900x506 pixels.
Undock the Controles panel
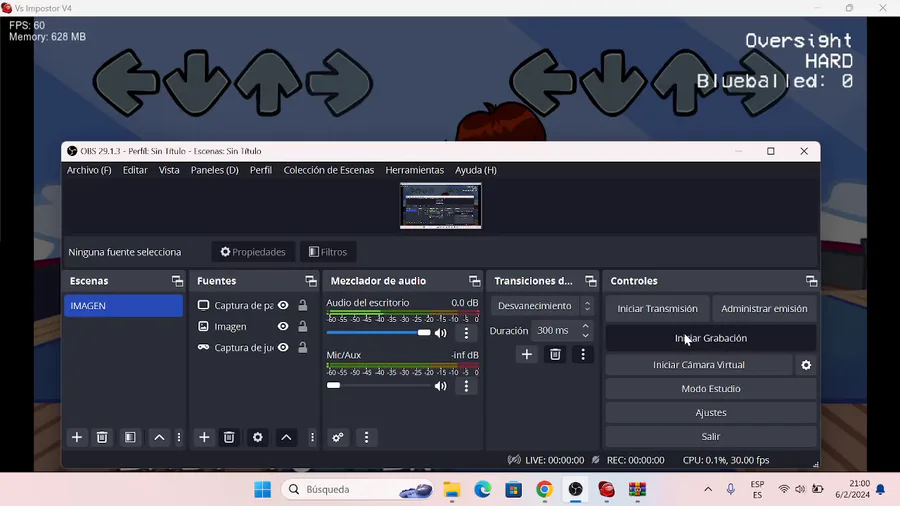(x=811, y=281)
